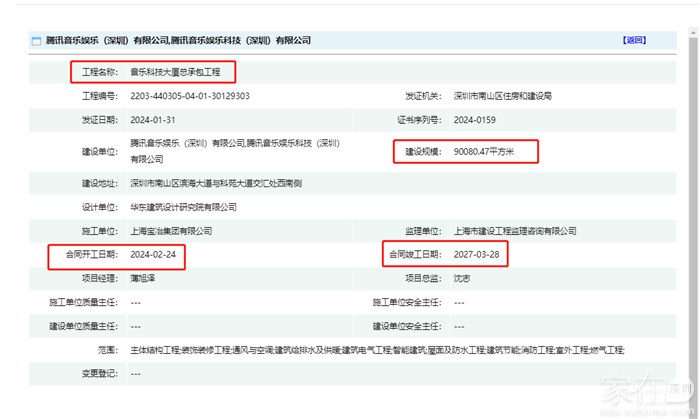Click contractor 上海宝冶集团有限公司
This screenshot has height=419, width=700.
pyautogui.click(x=171, y=230)
